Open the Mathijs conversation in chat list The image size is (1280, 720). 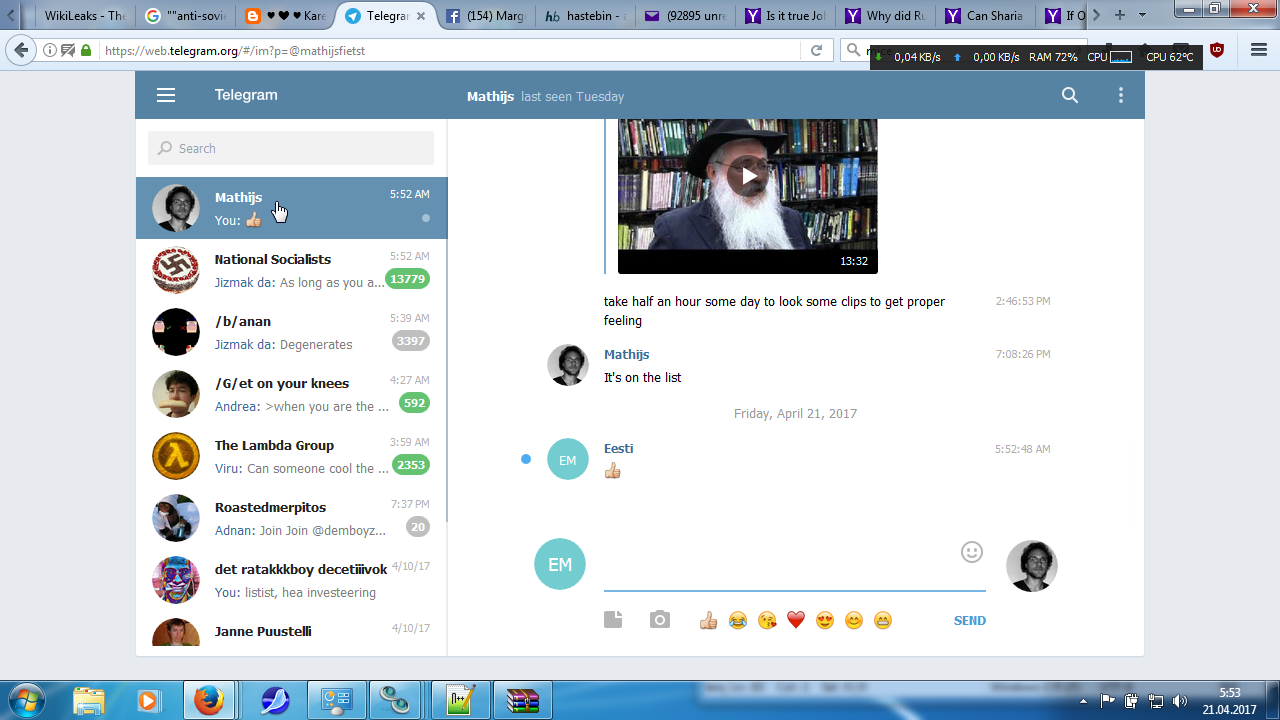click(x=291, y=208)
